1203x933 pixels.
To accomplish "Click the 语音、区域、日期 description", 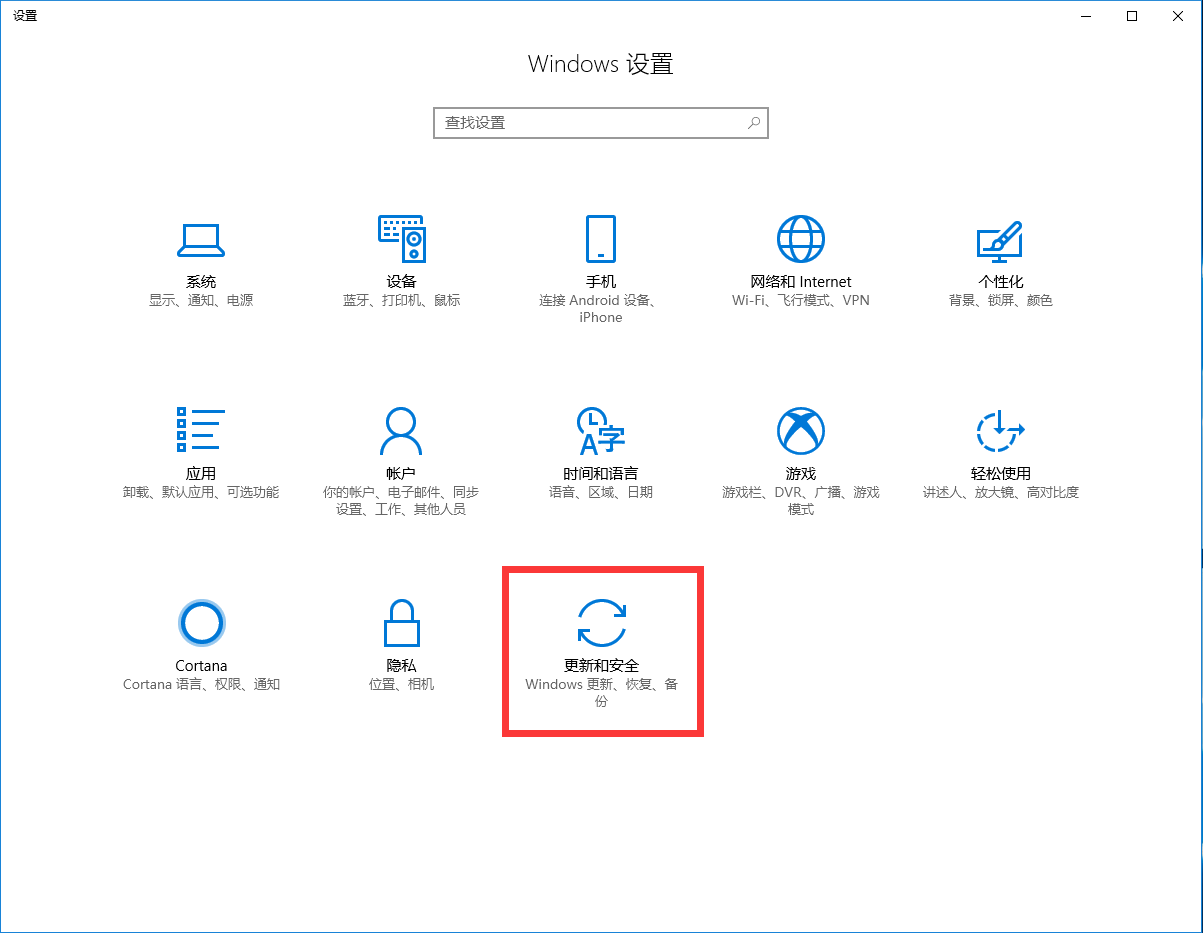I will [x=601, y=492].
